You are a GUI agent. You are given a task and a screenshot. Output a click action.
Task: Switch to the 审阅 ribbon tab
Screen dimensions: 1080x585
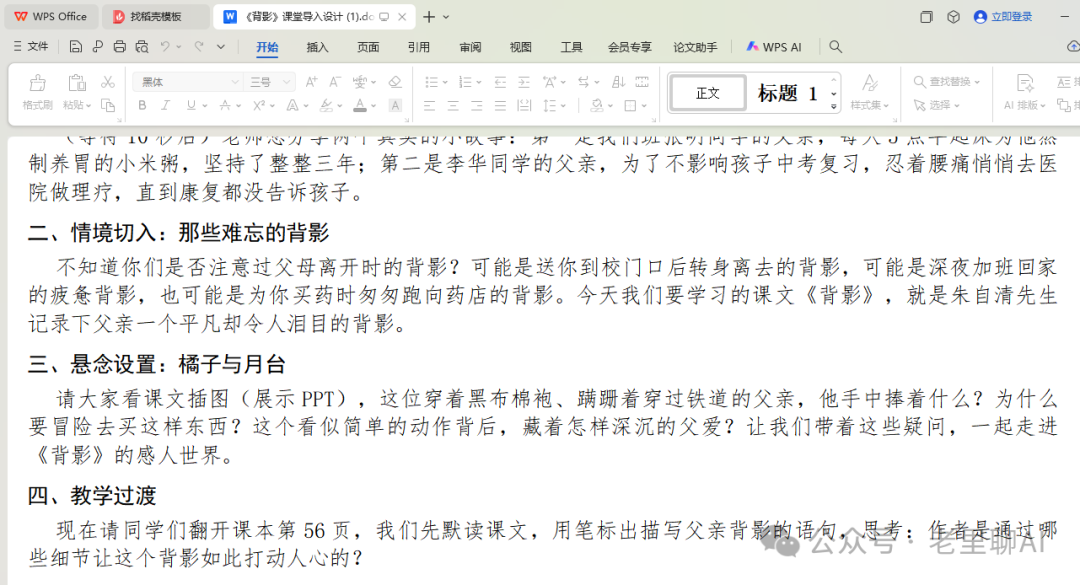pyautogui.click(x=470, y=47)
